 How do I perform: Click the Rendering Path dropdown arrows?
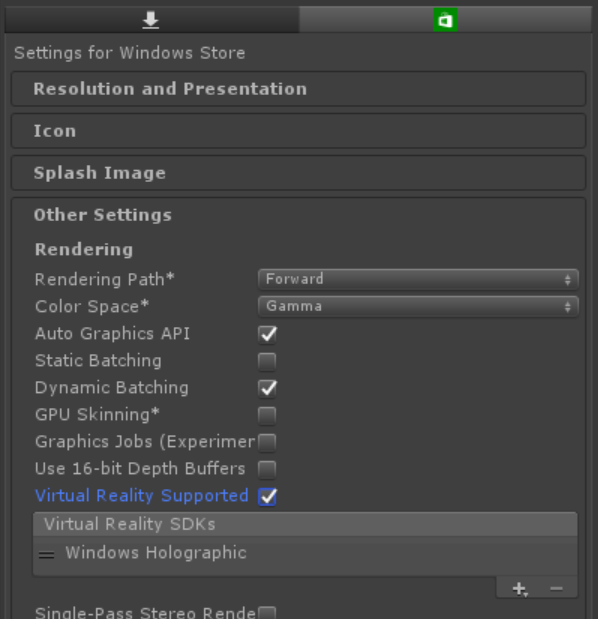(x=568, y=280)
